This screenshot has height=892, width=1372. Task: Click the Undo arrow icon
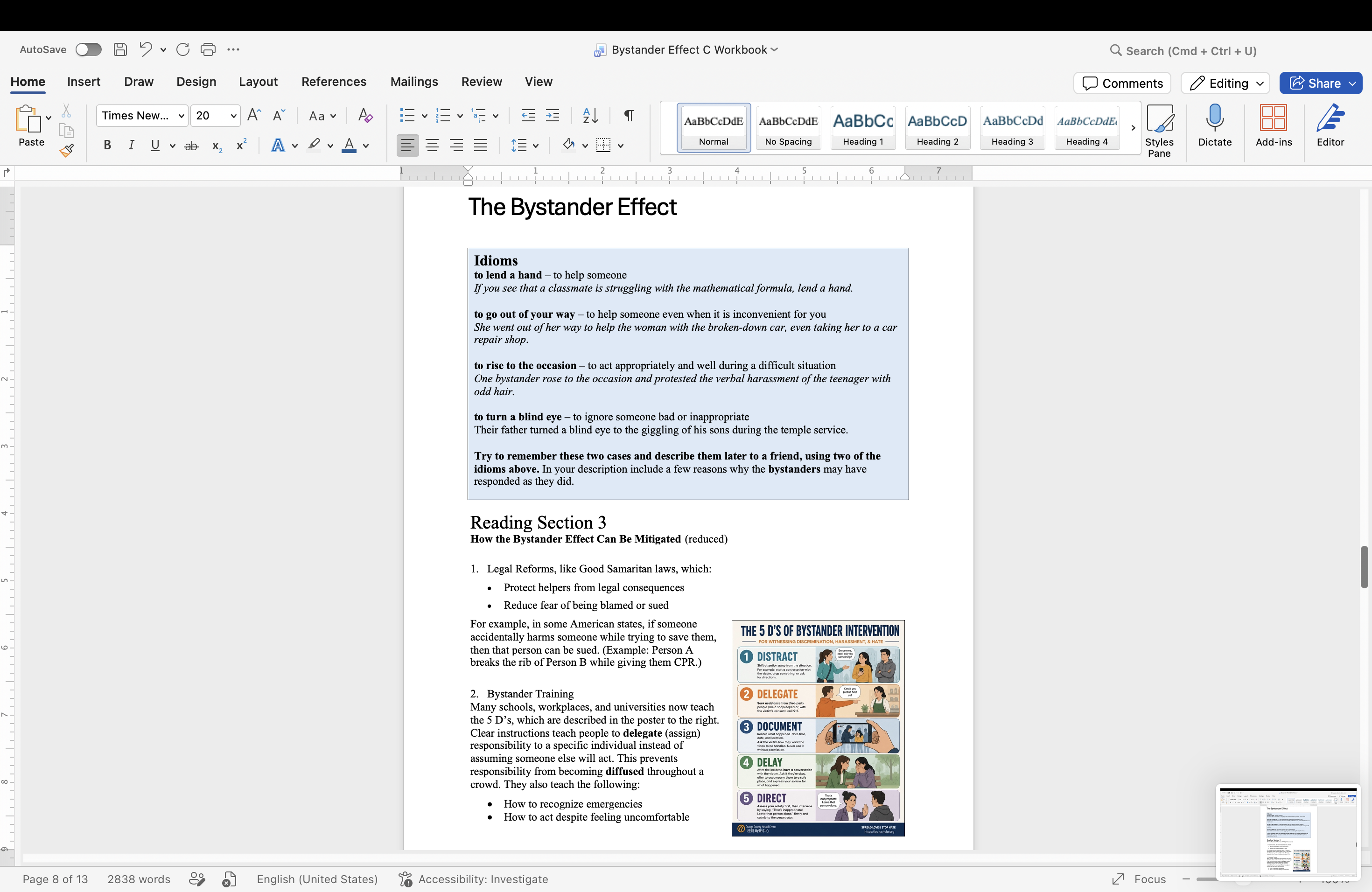coord(145,49)
